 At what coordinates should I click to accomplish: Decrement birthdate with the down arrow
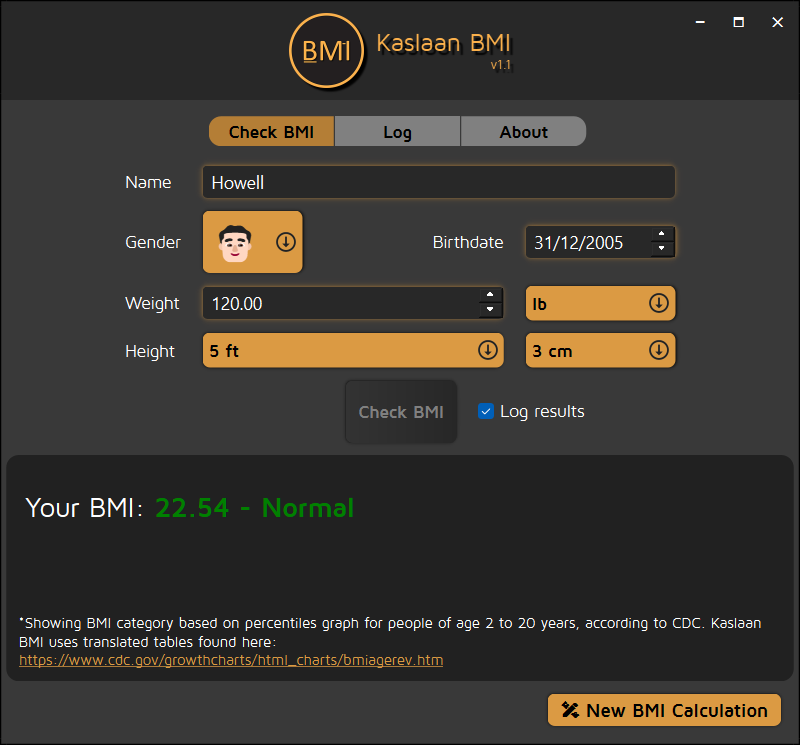(662, 249)
